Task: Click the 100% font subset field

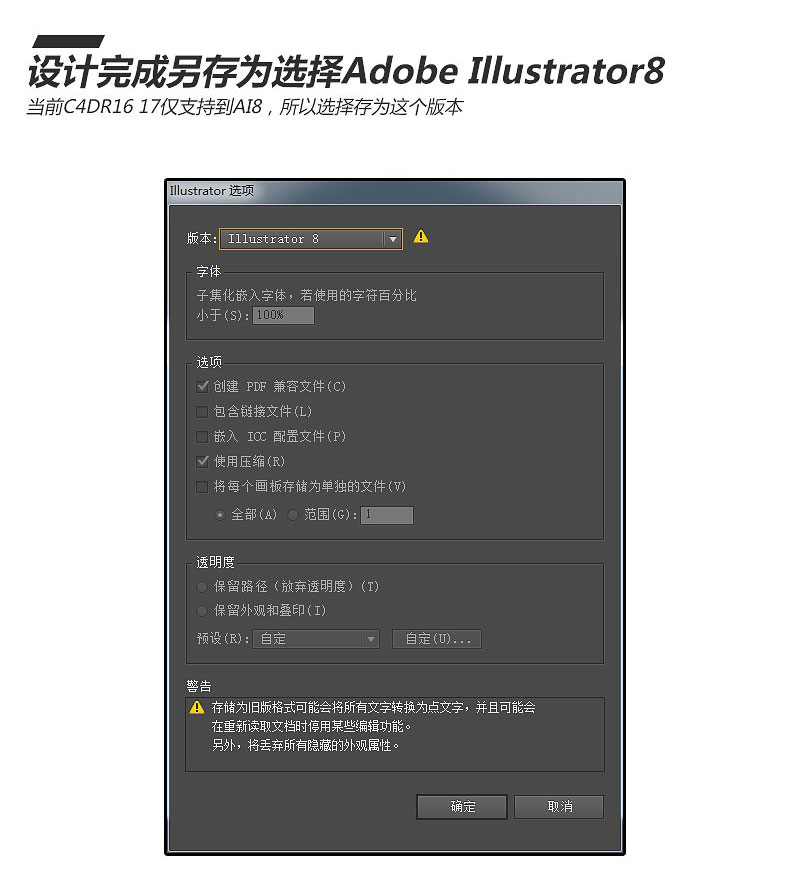Action: coord(283,315)
